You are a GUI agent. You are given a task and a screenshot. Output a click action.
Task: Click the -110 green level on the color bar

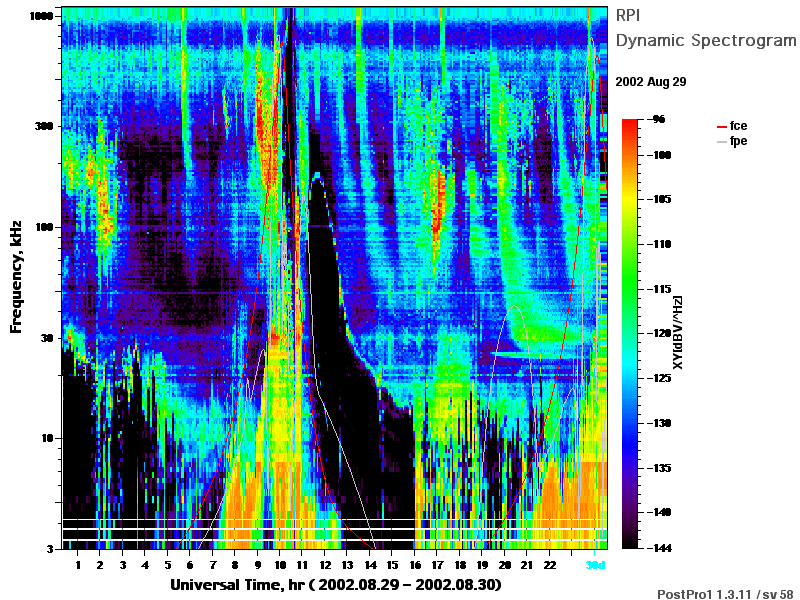(x=630, y=244)
